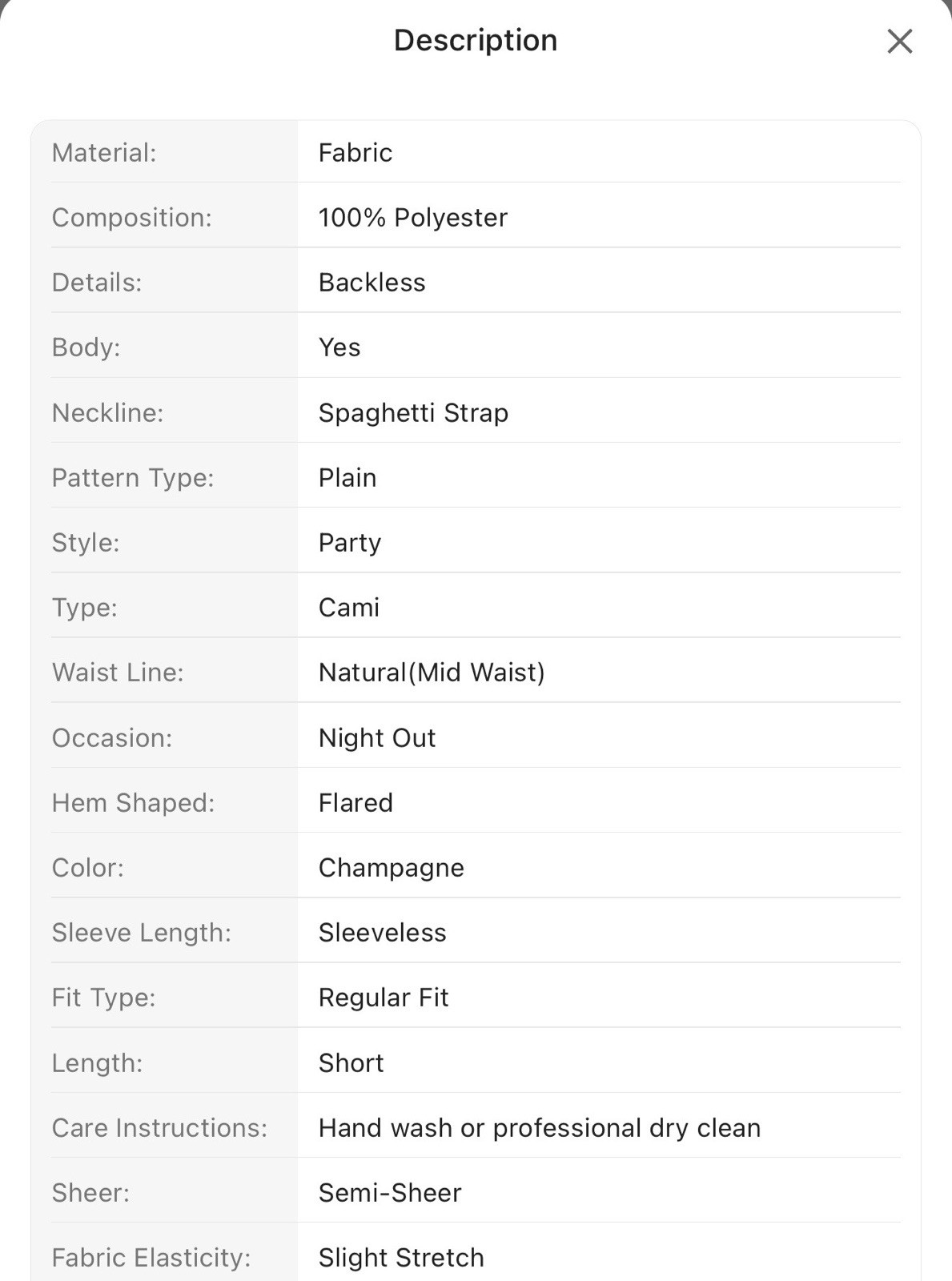The image size is (952, 1281).
Task: Select the Details row showing Backless
Action: 476,282
